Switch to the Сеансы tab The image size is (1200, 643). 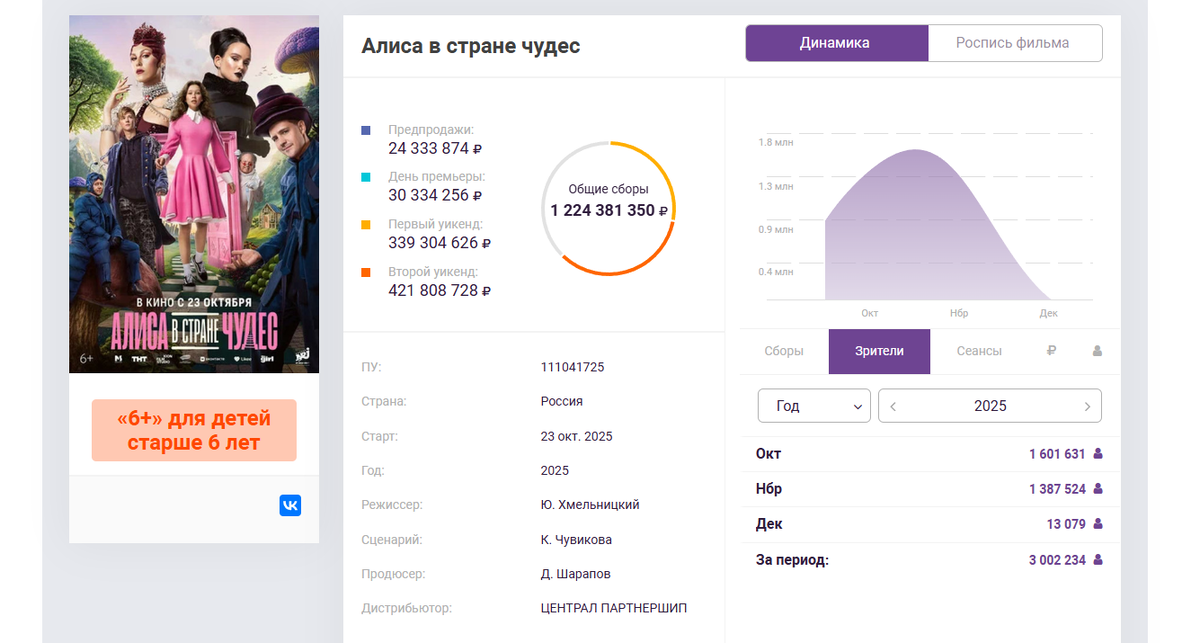click(x=979, y=351)
